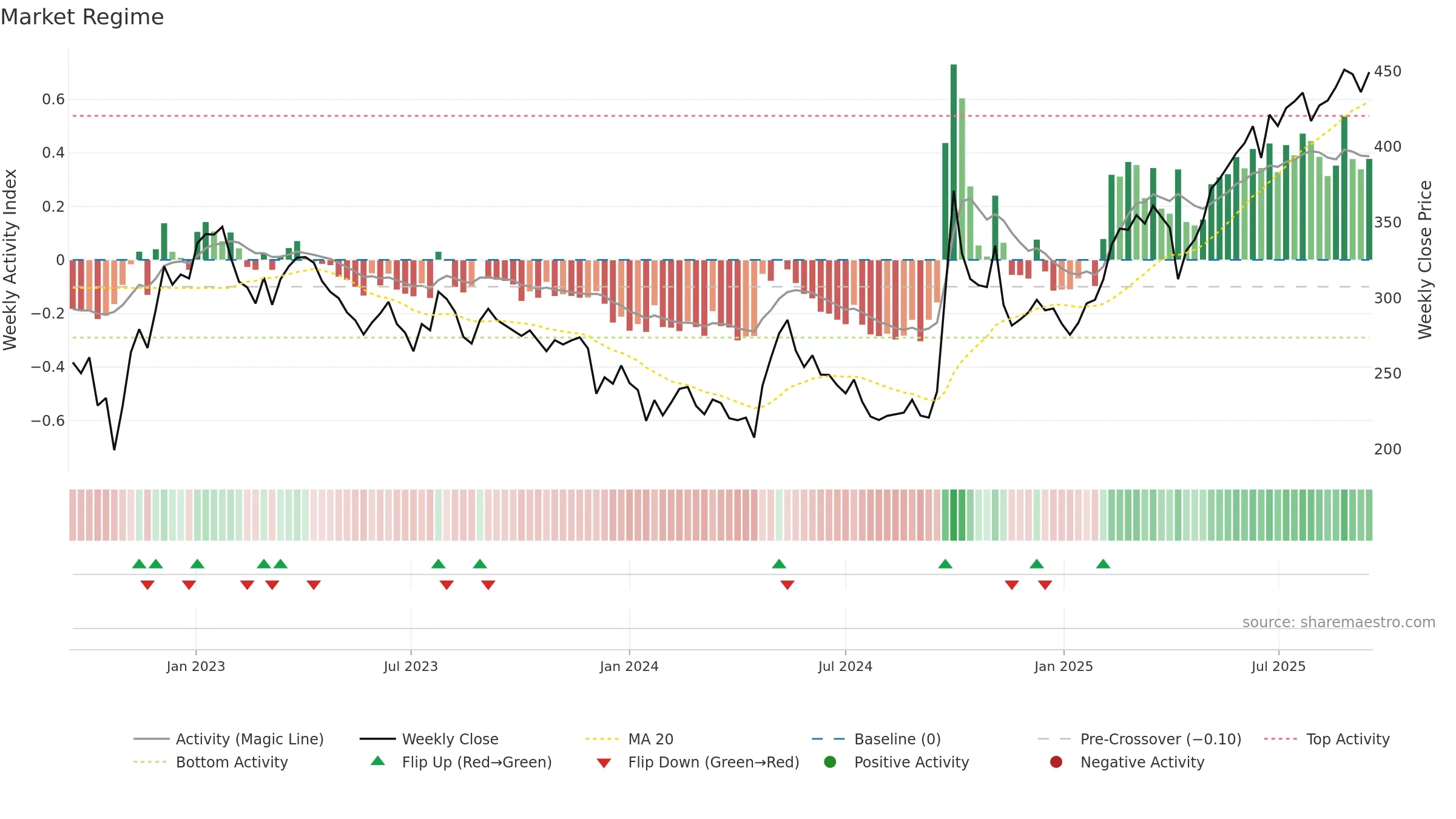Click the 450 price axis value
The height and width of the screenshot is (819, 1456).
click(x=1388, y=71)
